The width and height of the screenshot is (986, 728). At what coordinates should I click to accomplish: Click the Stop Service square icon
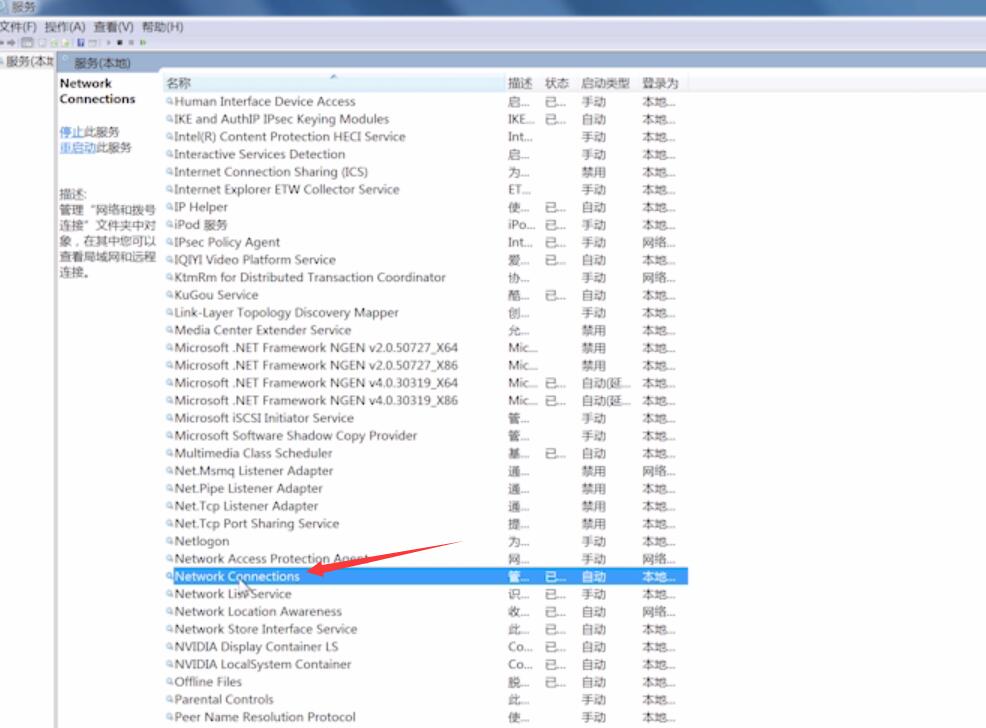pos(119,43)
